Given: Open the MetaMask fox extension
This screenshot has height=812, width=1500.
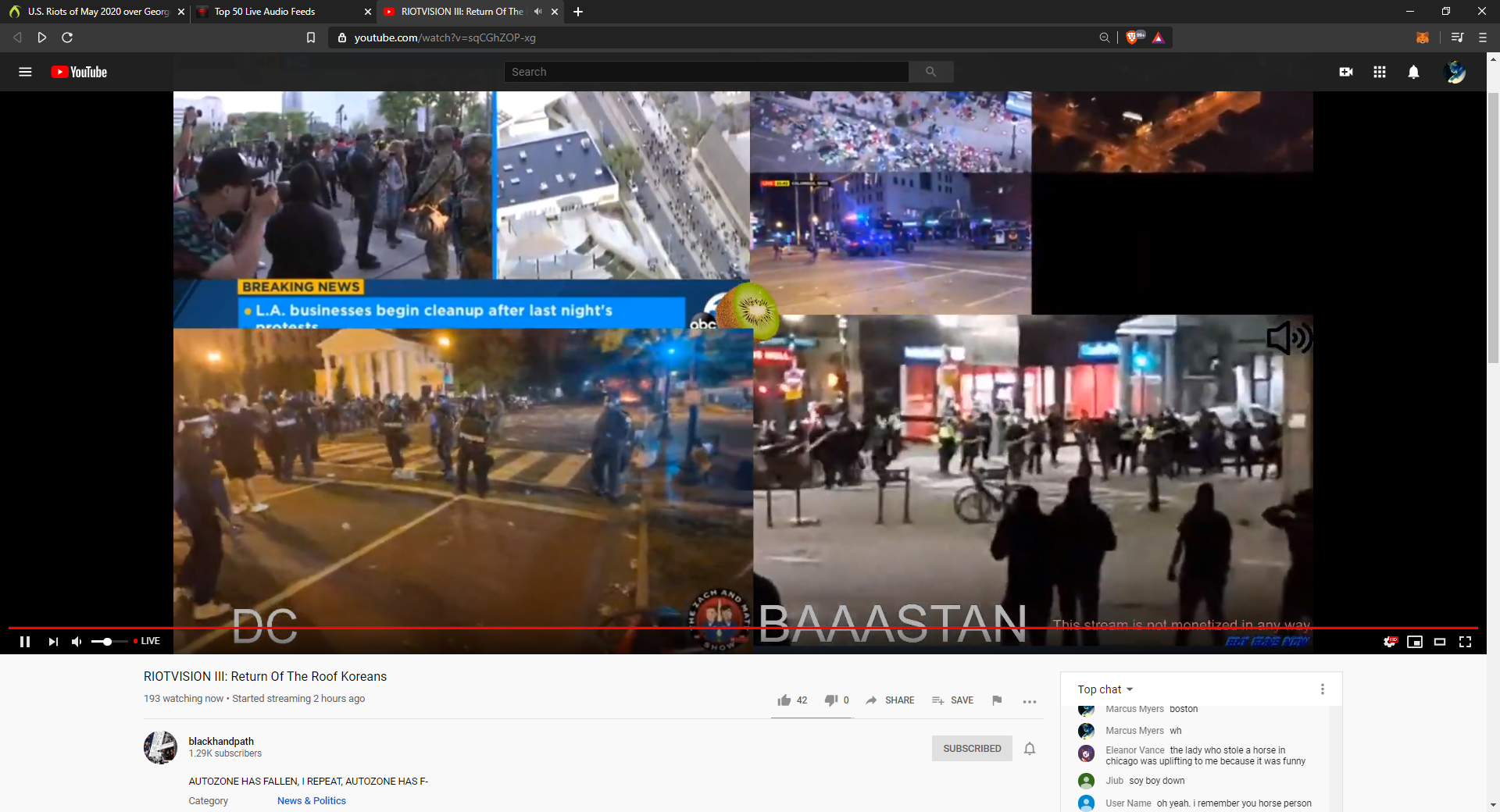Looking at the screenshot, I should 1423,37.
